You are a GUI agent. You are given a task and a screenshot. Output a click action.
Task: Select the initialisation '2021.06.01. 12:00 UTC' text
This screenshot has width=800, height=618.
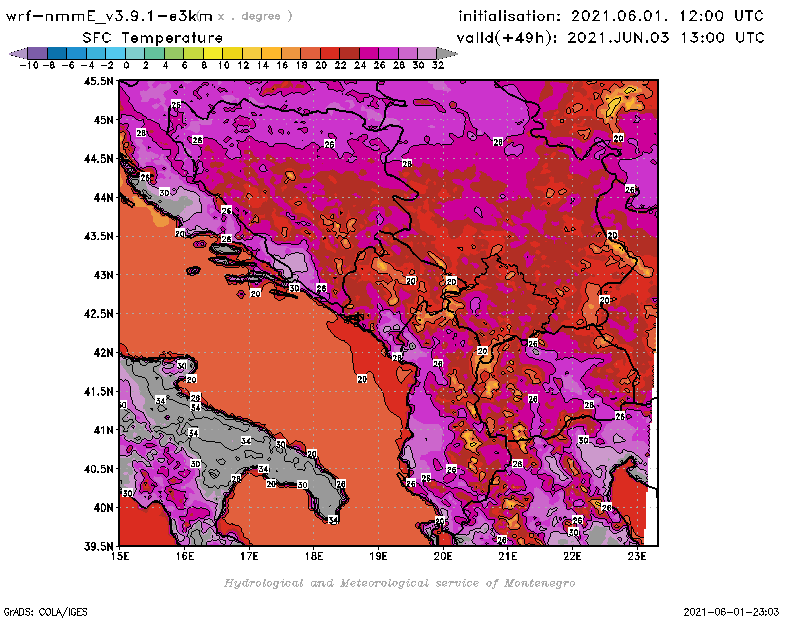point(667,16)
